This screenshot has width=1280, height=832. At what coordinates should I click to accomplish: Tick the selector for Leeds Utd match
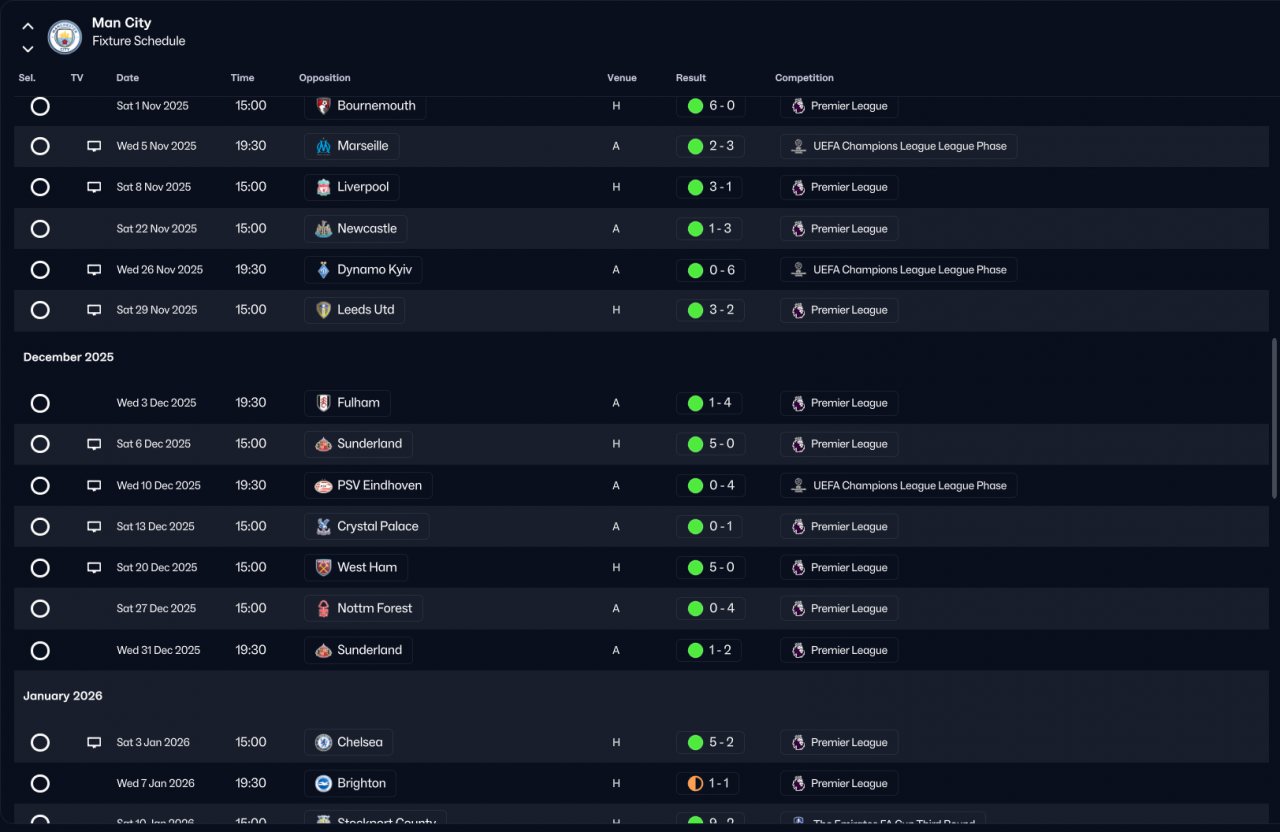tap(40, 310)
